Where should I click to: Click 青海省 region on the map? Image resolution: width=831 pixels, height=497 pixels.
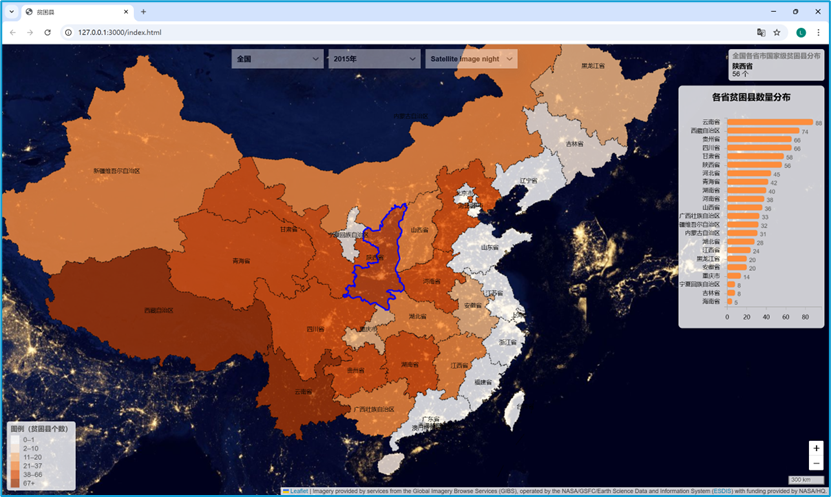(x=241, y=261)
